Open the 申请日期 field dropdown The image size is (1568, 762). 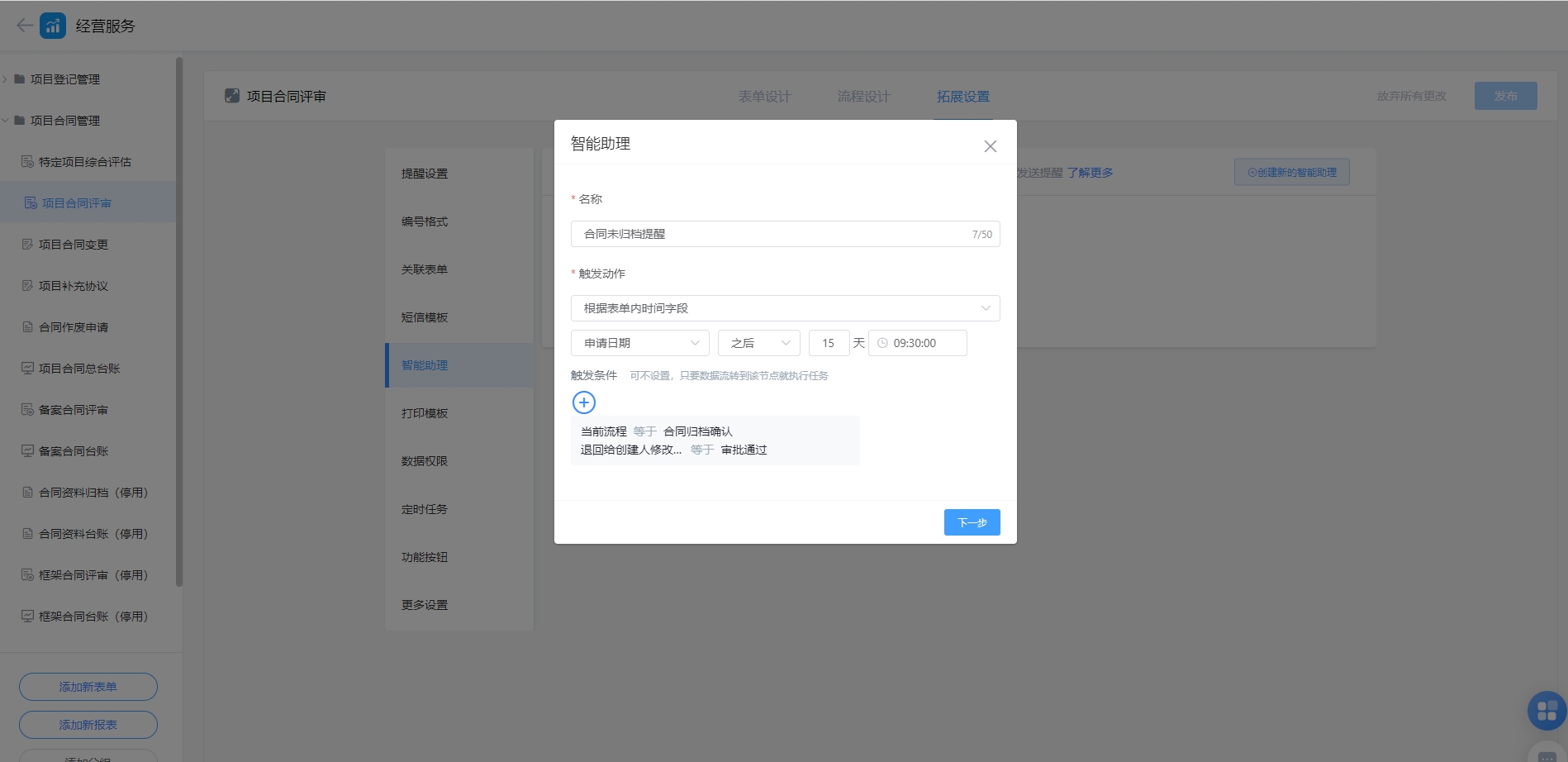click(640, 343)
